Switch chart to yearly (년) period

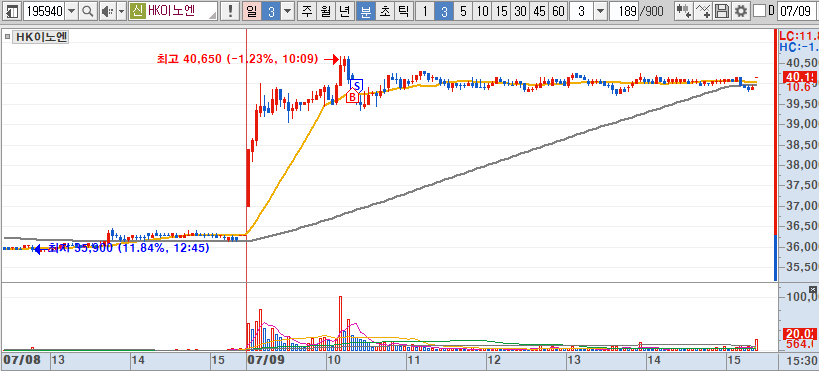pos(344,11)
